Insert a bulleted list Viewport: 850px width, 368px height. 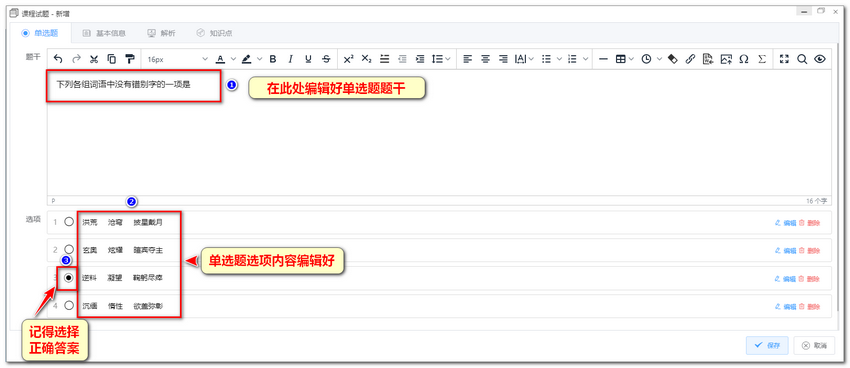point(546,59)
